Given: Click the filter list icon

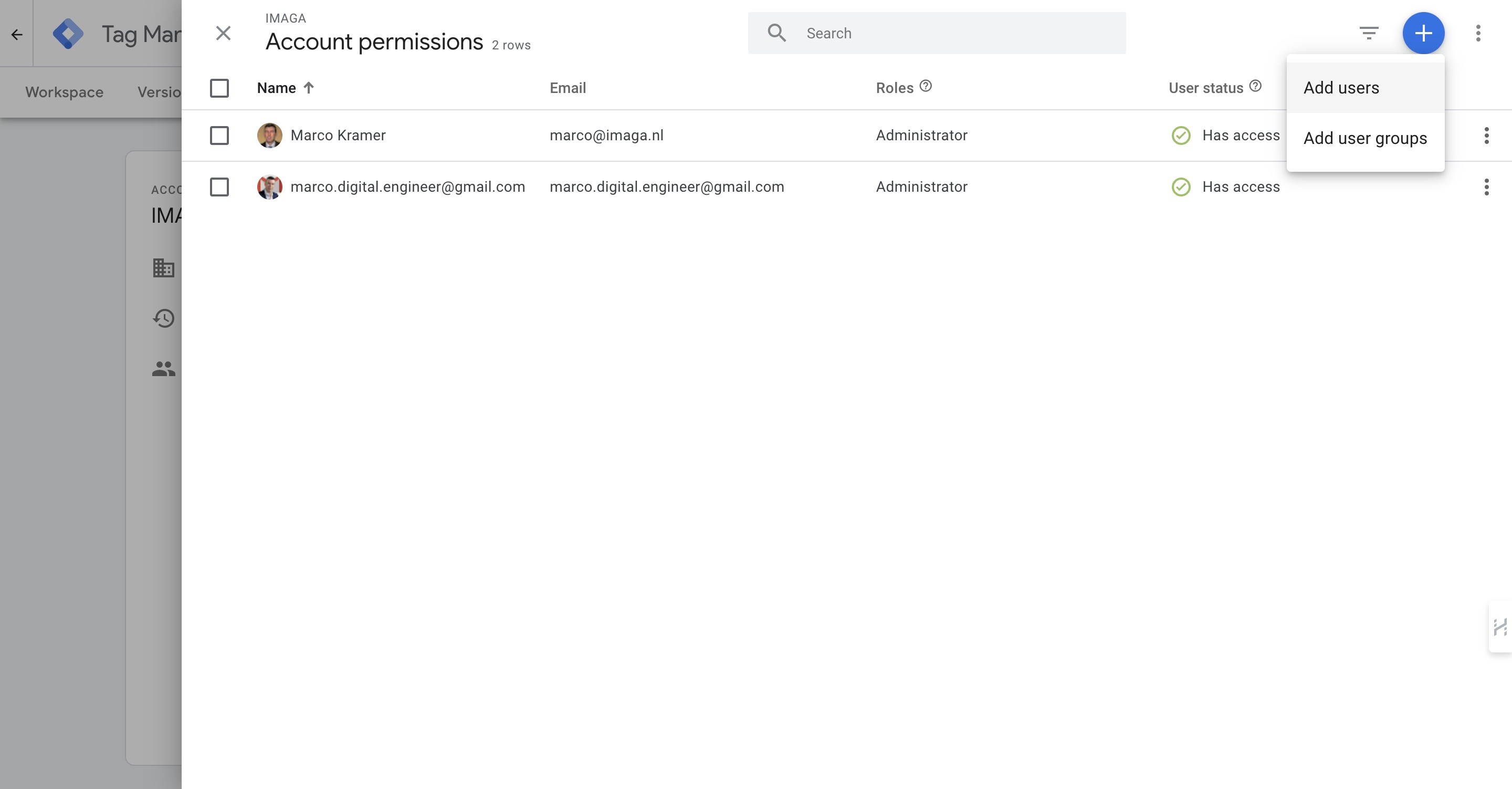Looking at the screenshot, I should (1369, 33).
